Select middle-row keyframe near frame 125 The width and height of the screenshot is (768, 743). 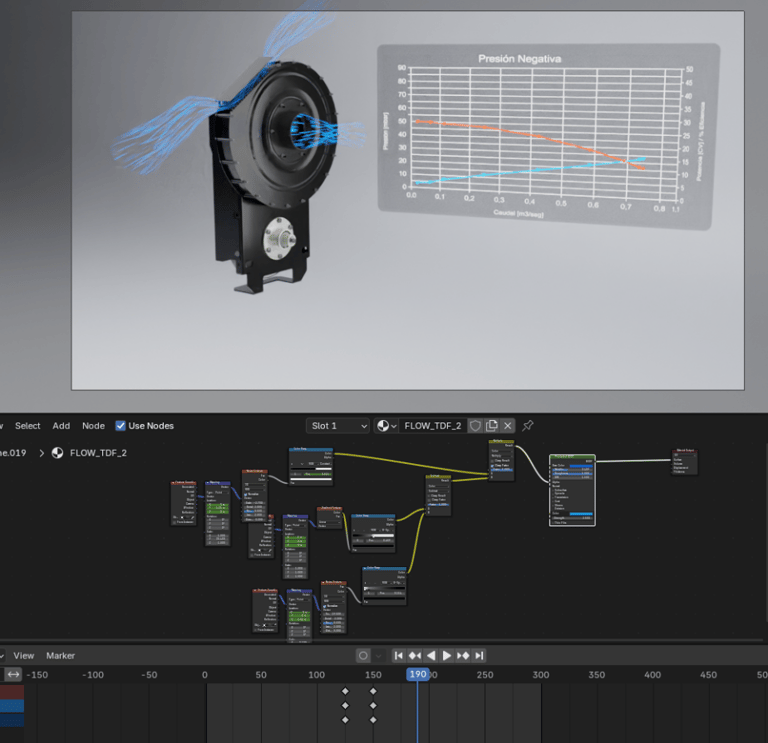tap(345, 705)
